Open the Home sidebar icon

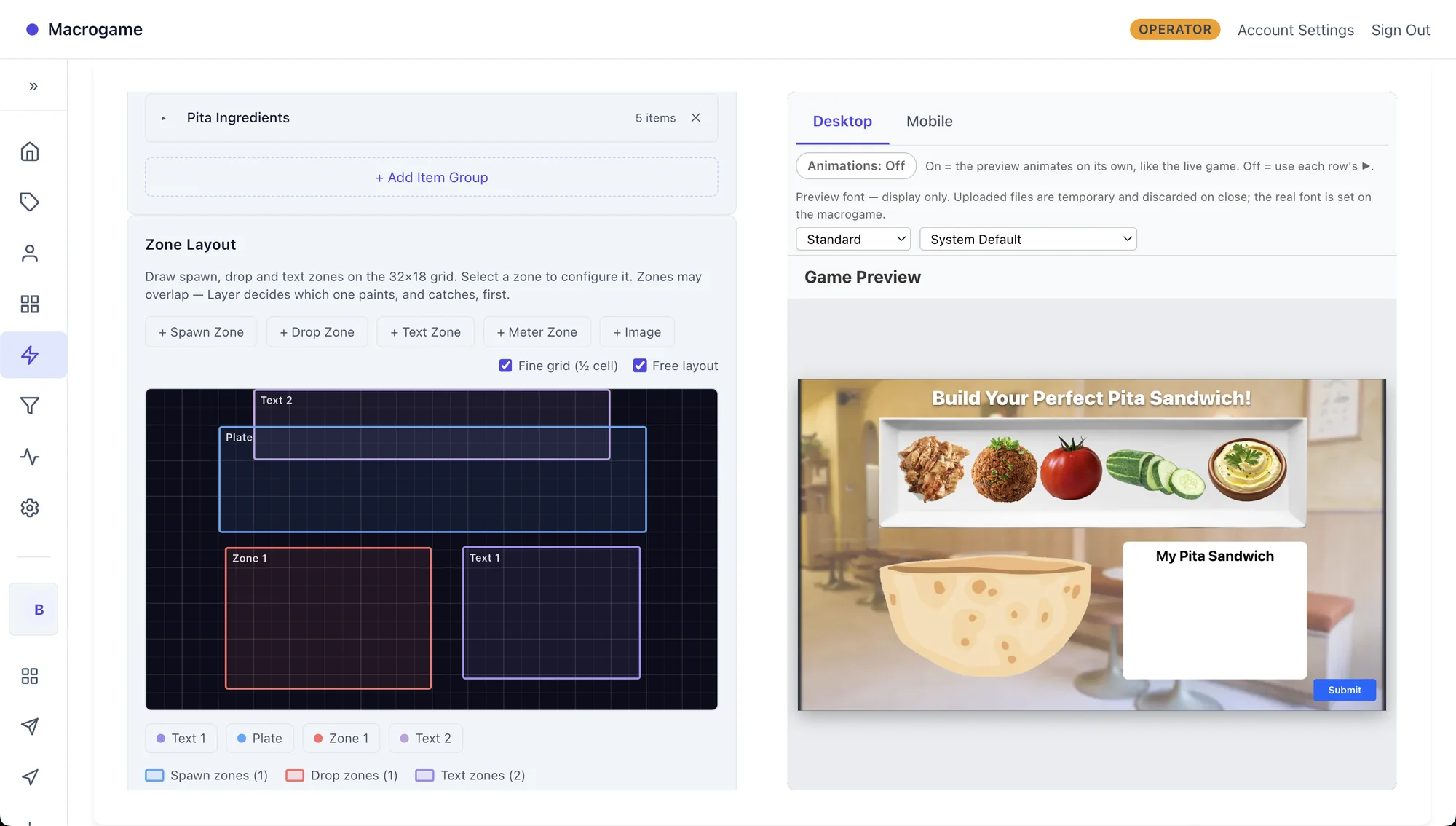(x=30, y=152)
